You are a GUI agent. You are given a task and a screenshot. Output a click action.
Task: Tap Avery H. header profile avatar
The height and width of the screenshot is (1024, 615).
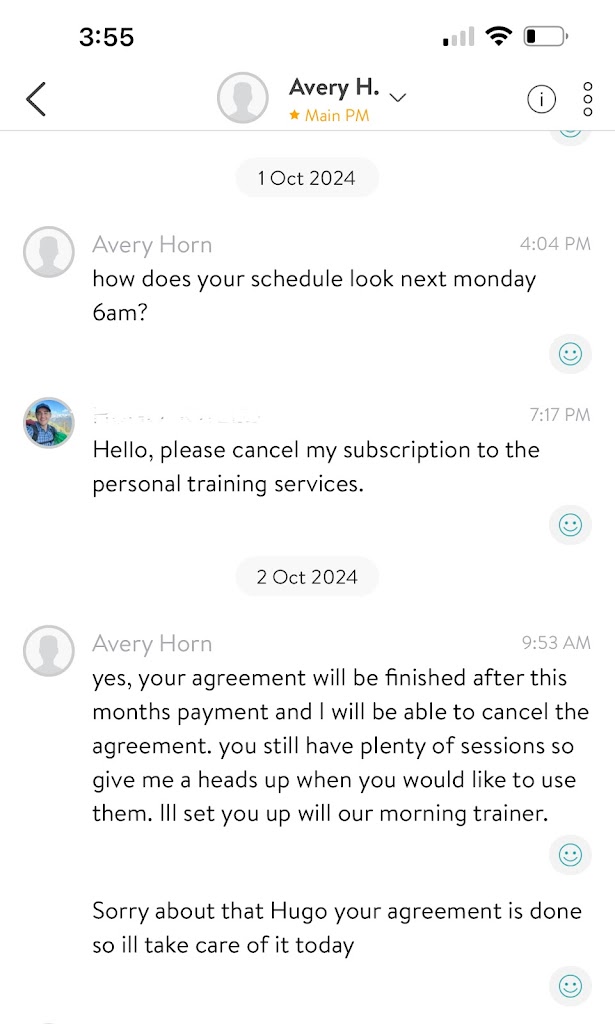coord(243,98)
